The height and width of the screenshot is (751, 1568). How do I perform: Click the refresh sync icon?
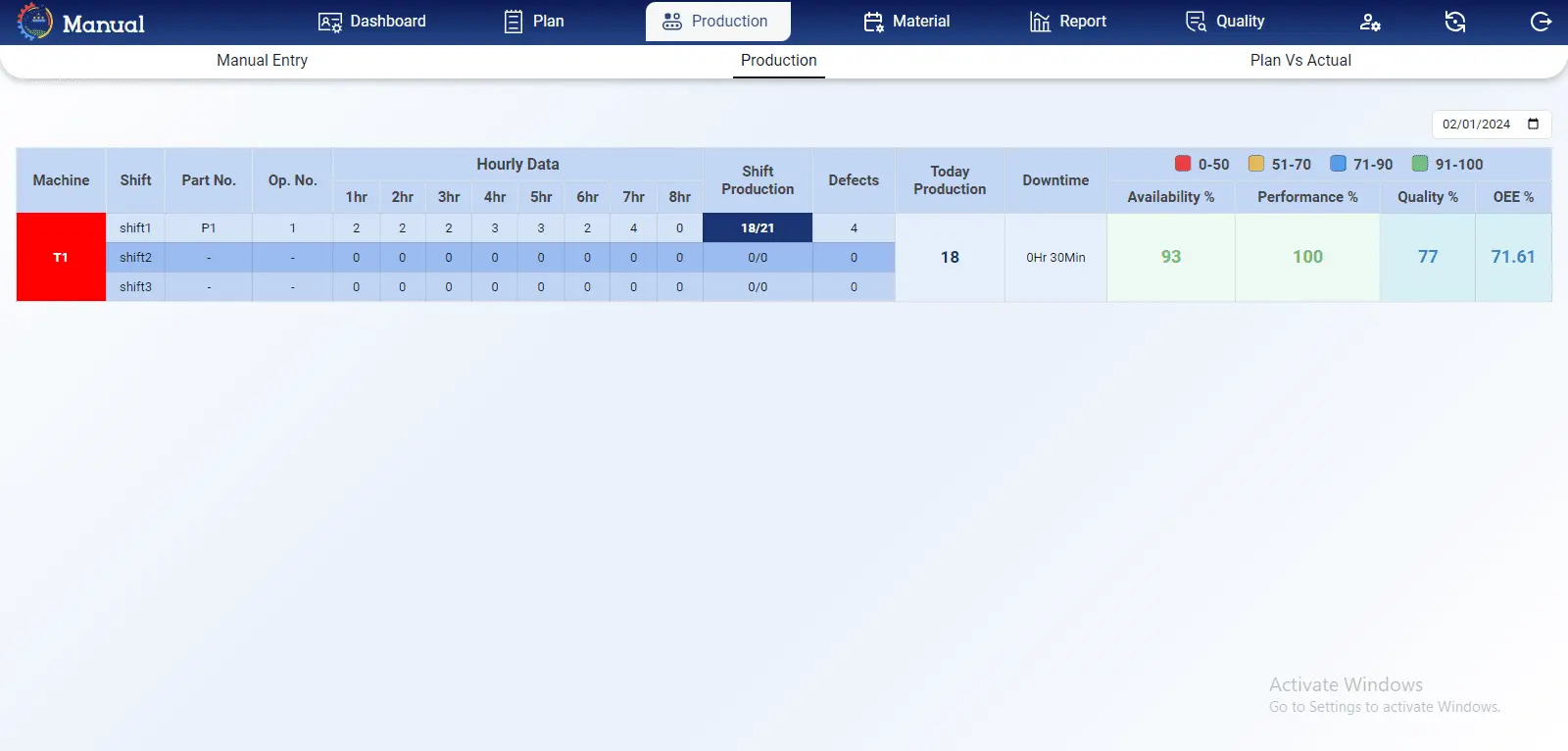tap(1455, 22)
